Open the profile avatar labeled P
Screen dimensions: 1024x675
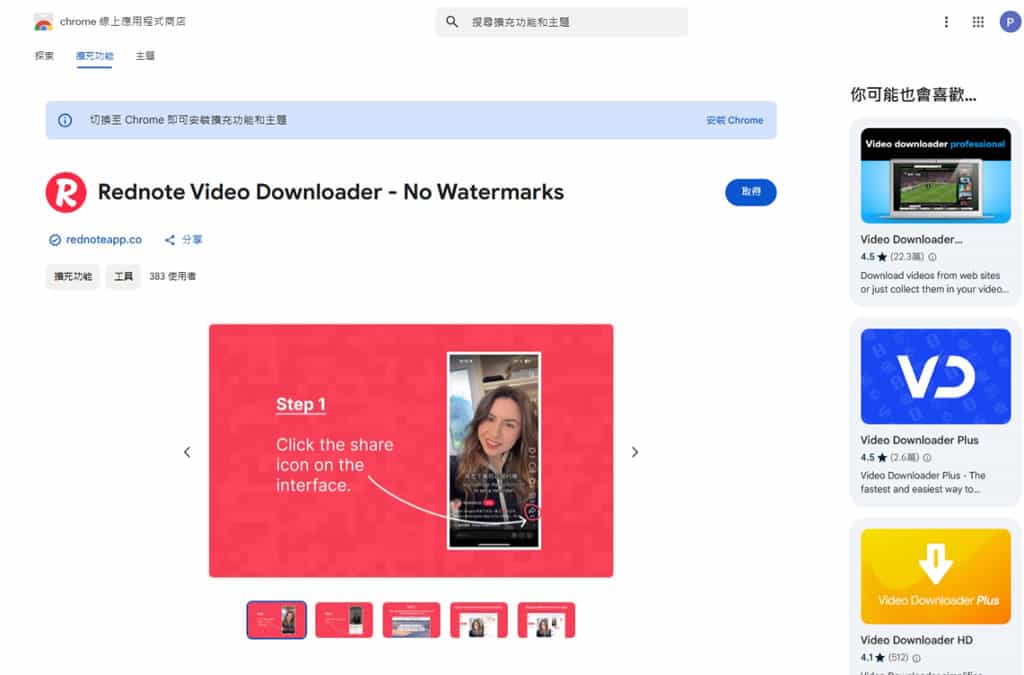click(x=1010, y=22)
